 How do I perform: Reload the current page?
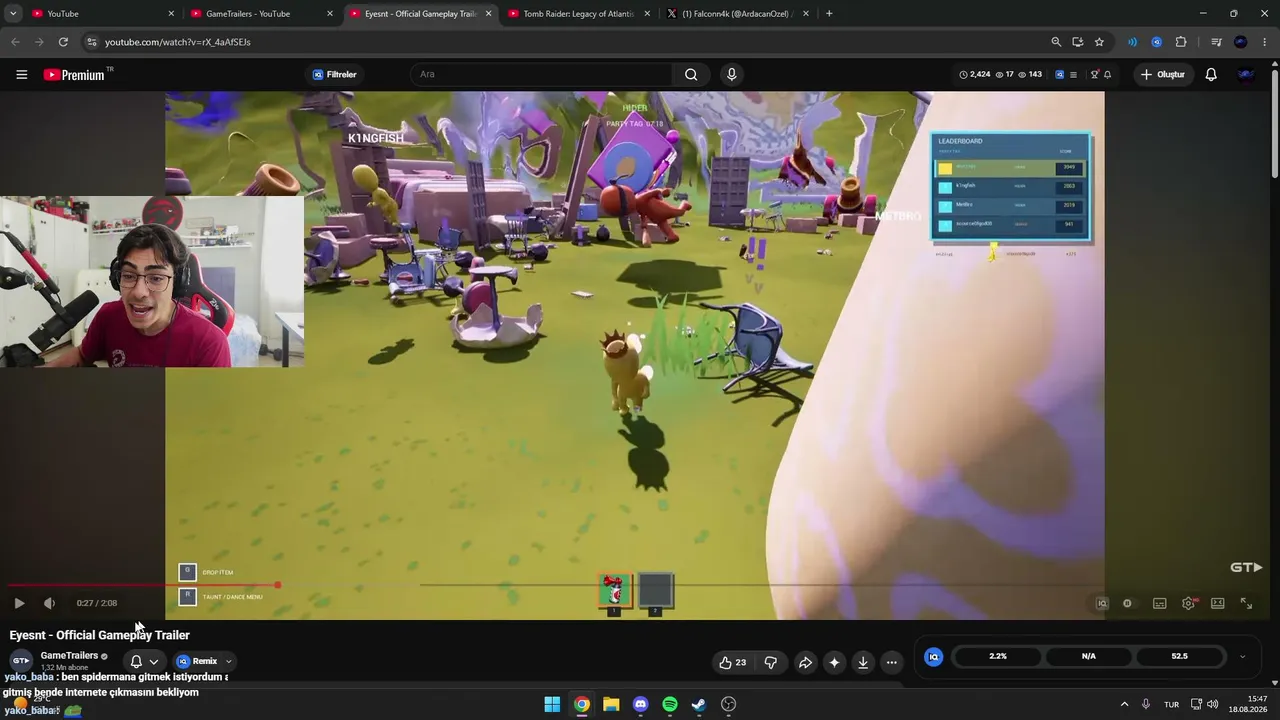tap(63, 42)
